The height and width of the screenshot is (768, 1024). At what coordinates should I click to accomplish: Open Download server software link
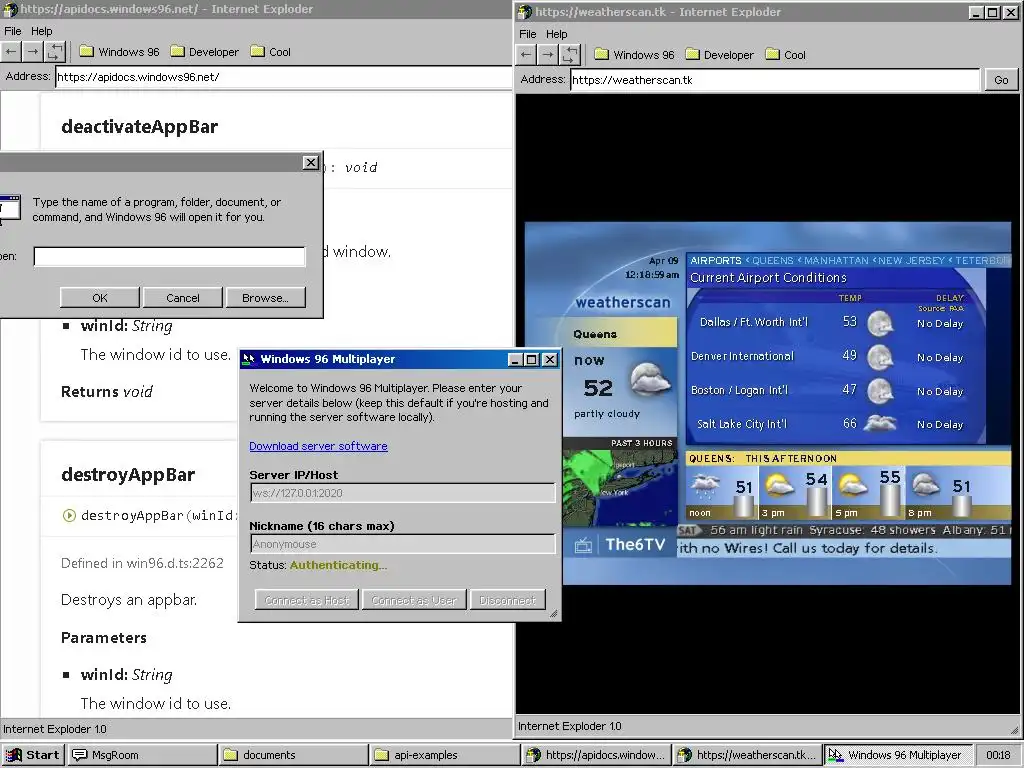318,446
